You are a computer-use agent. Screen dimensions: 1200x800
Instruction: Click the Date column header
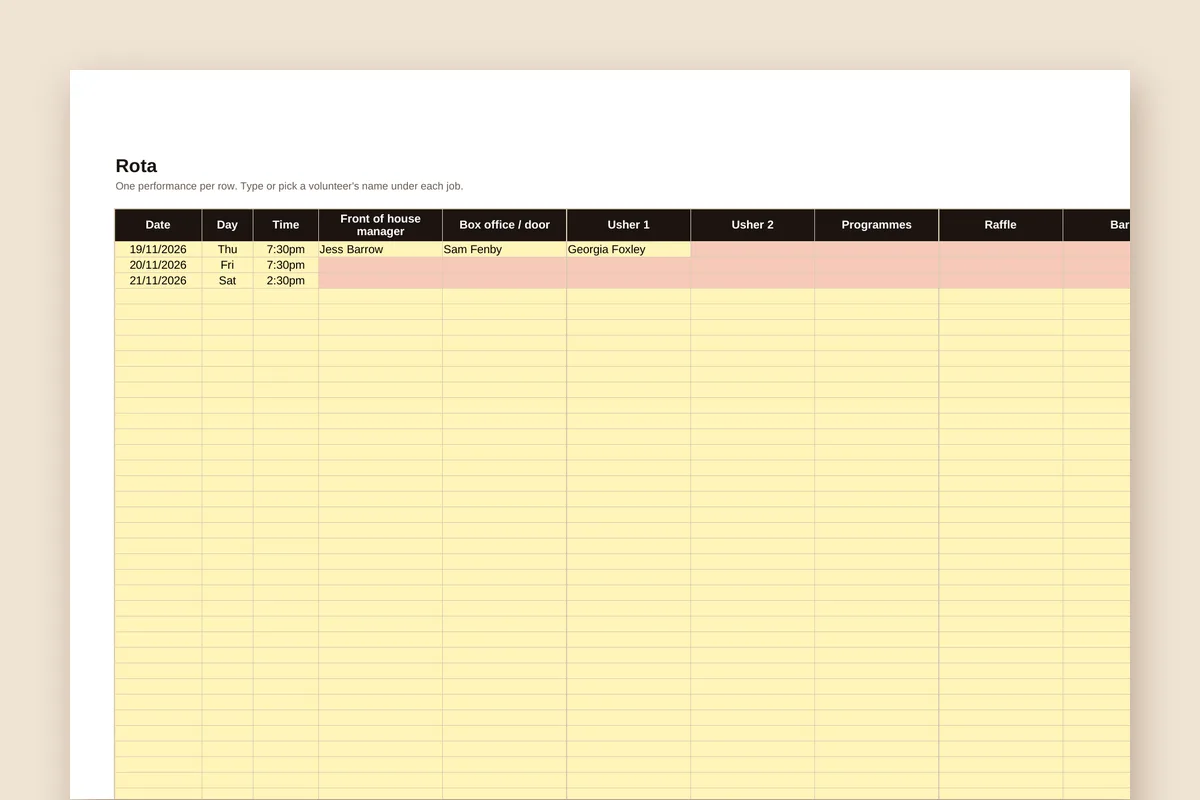coord(158,225)
